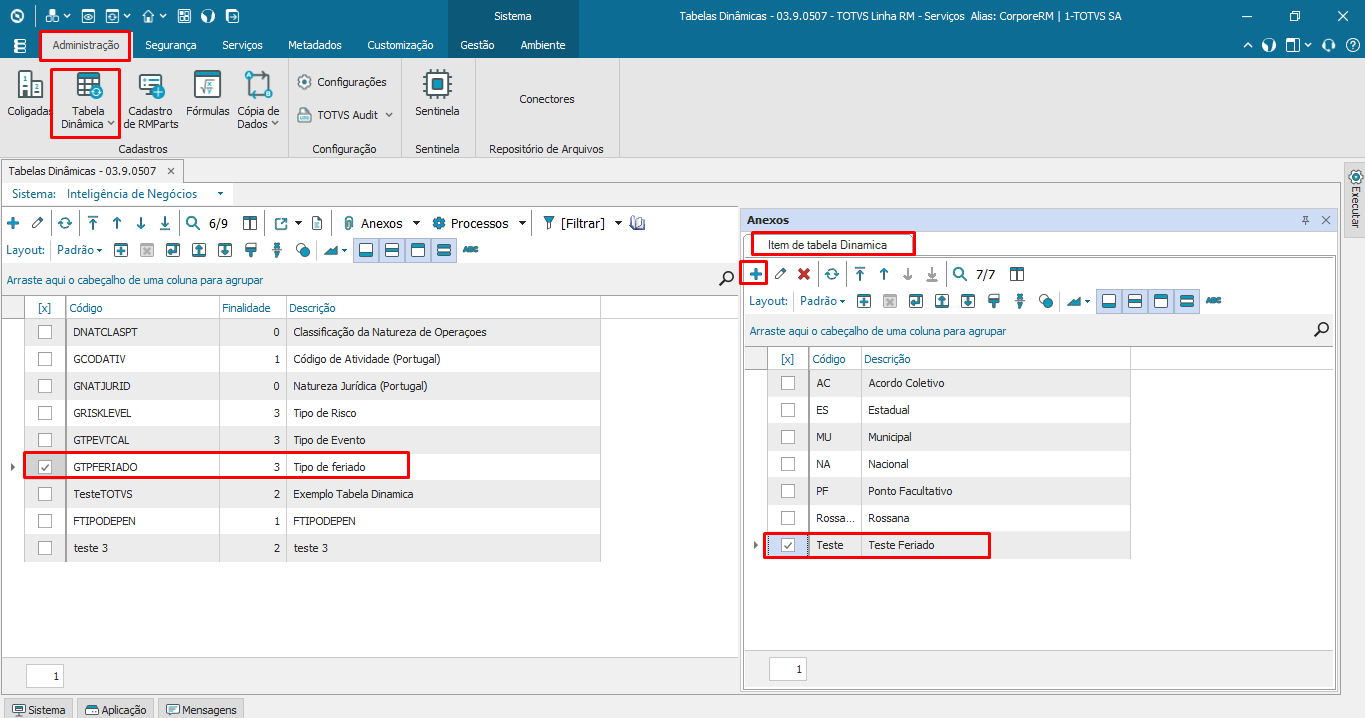Open the Fórmulas tool in the ribbon
1365x718 pixels.
pyautogui.click(x=207, y=97)
